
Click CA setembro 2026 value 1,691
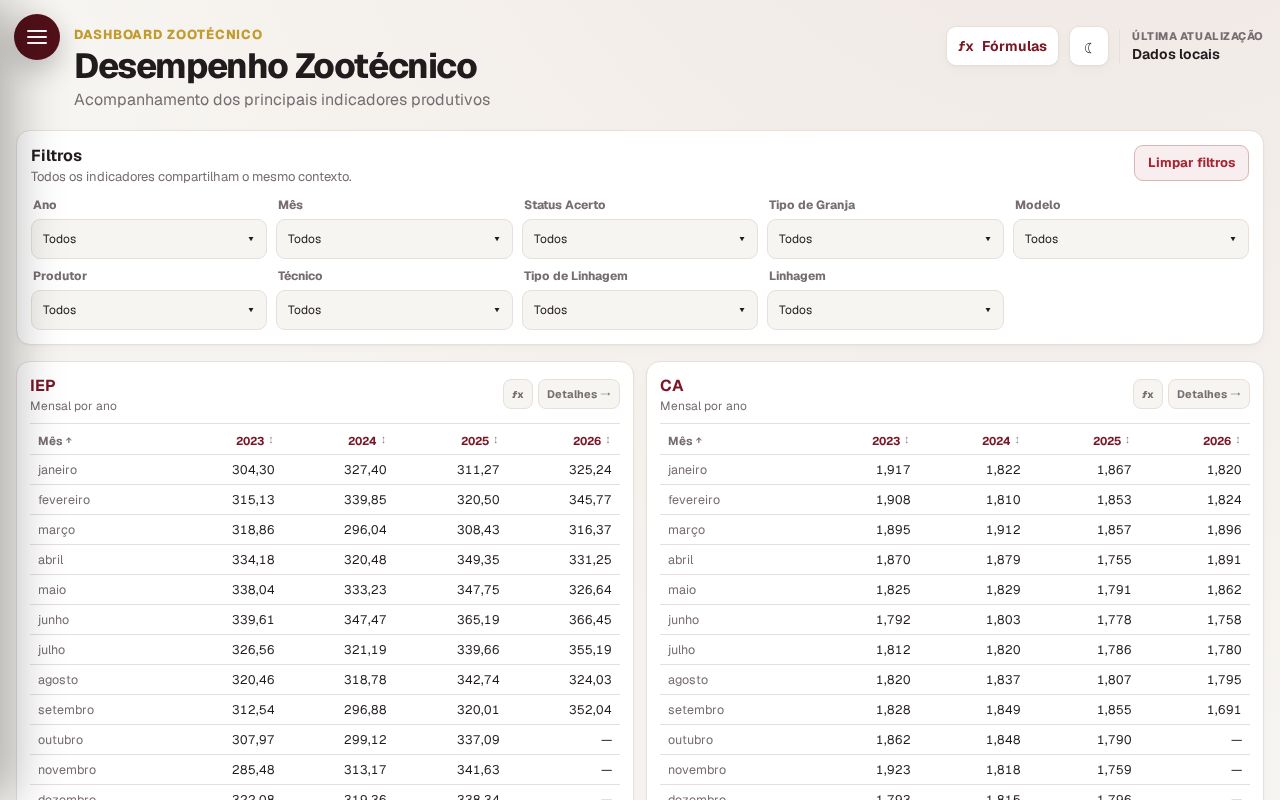tap(1224, 710)
